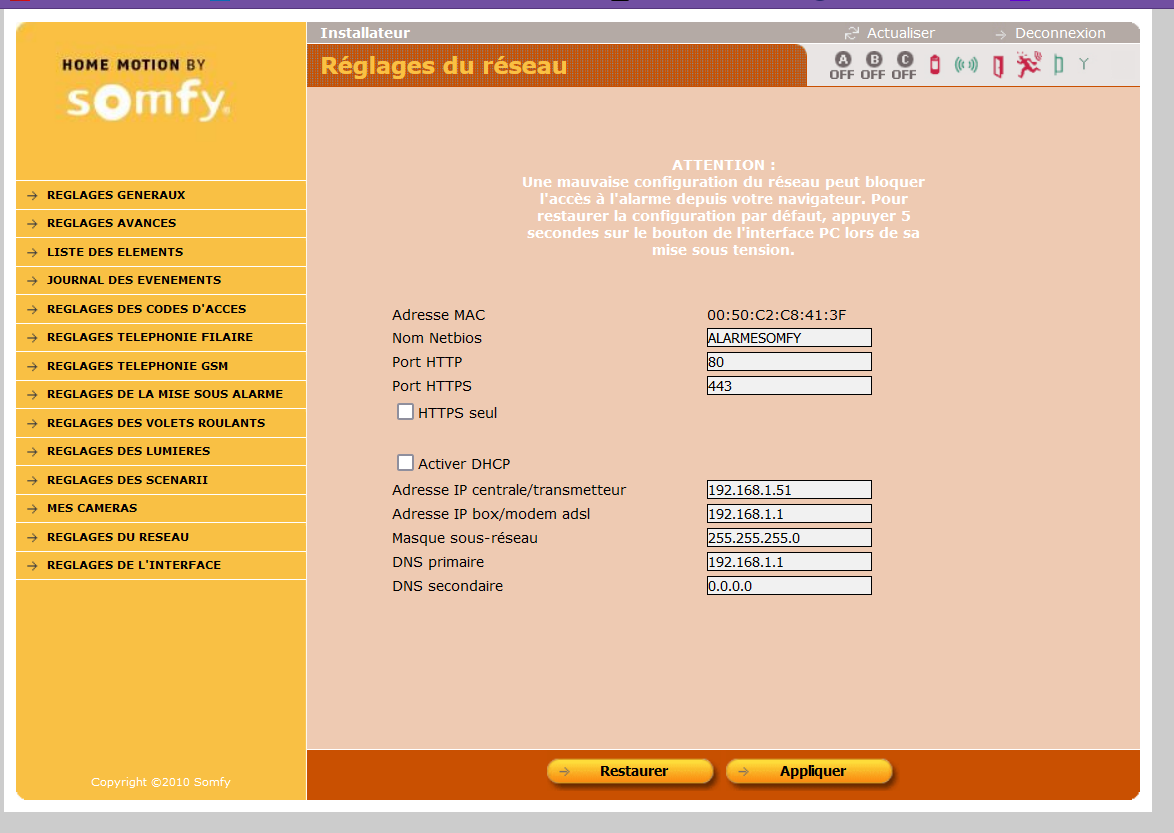This screenshot has height=833, width=1174.
Task: Enable the HTTPS seul checkbox
Action: coord(405,412)
